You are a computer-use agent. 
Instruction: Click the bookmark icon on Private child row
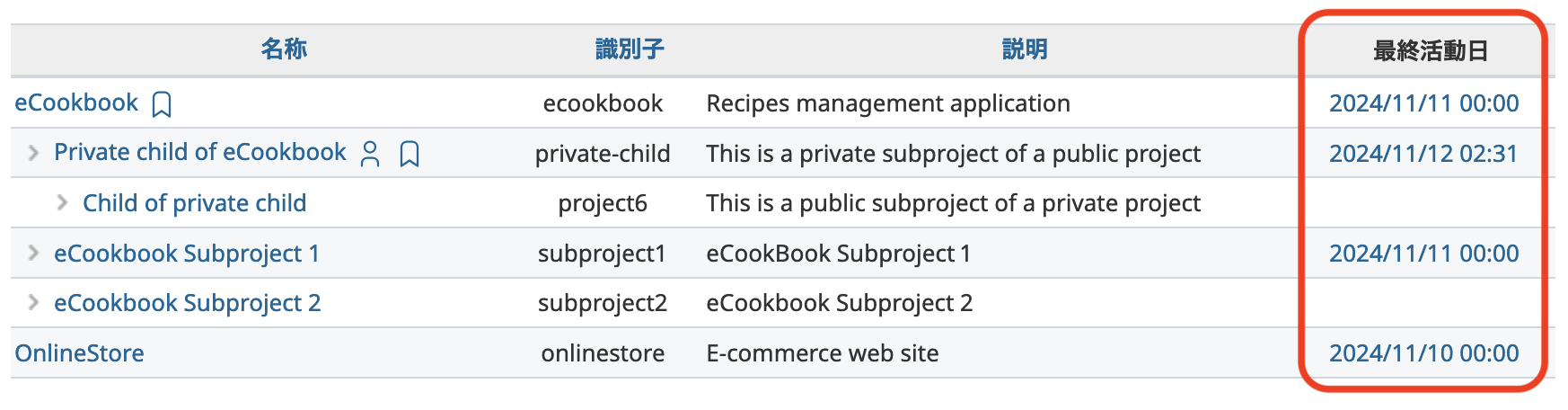(410, 154)
